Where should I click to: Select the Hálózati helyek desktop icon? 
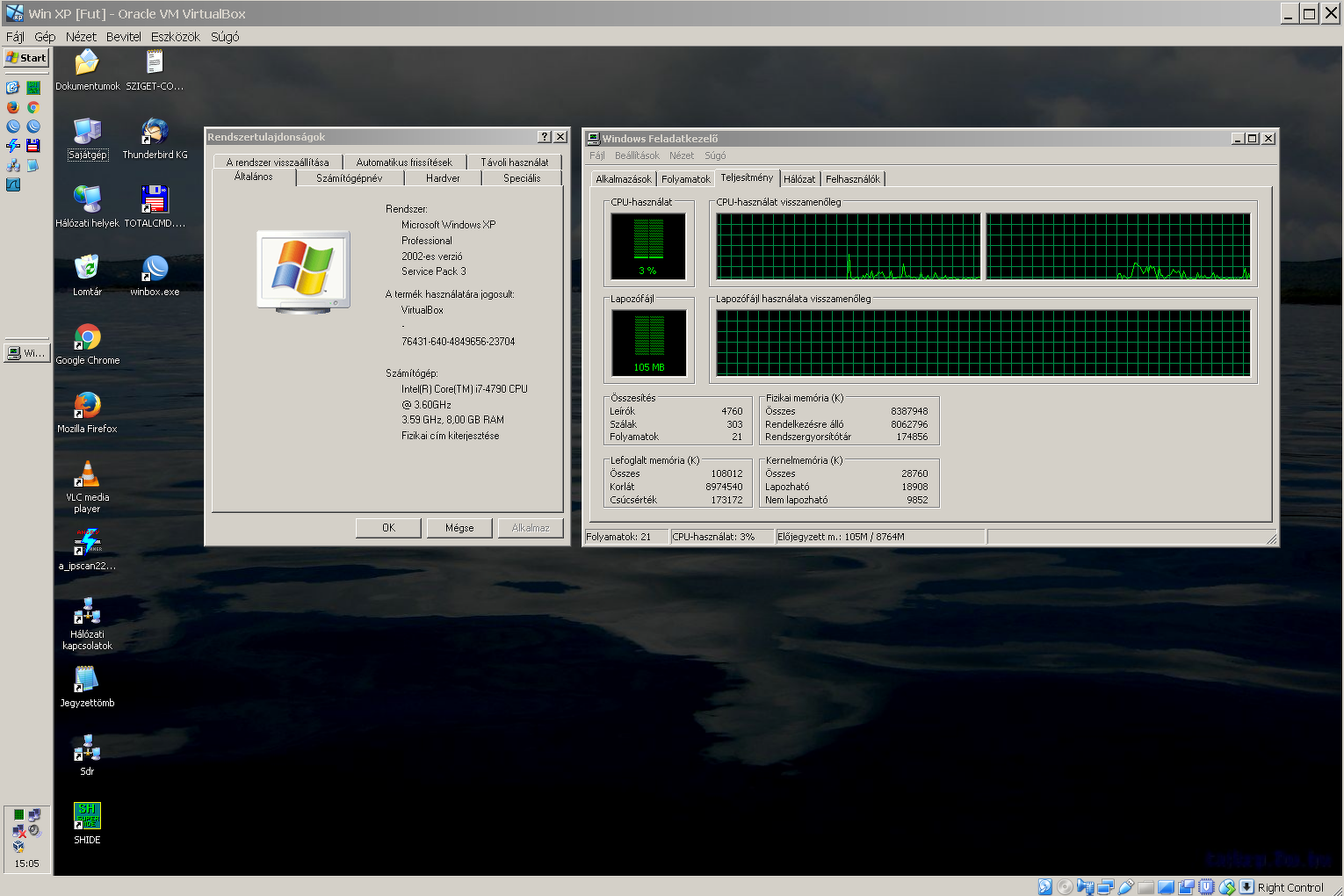(87, 206)
